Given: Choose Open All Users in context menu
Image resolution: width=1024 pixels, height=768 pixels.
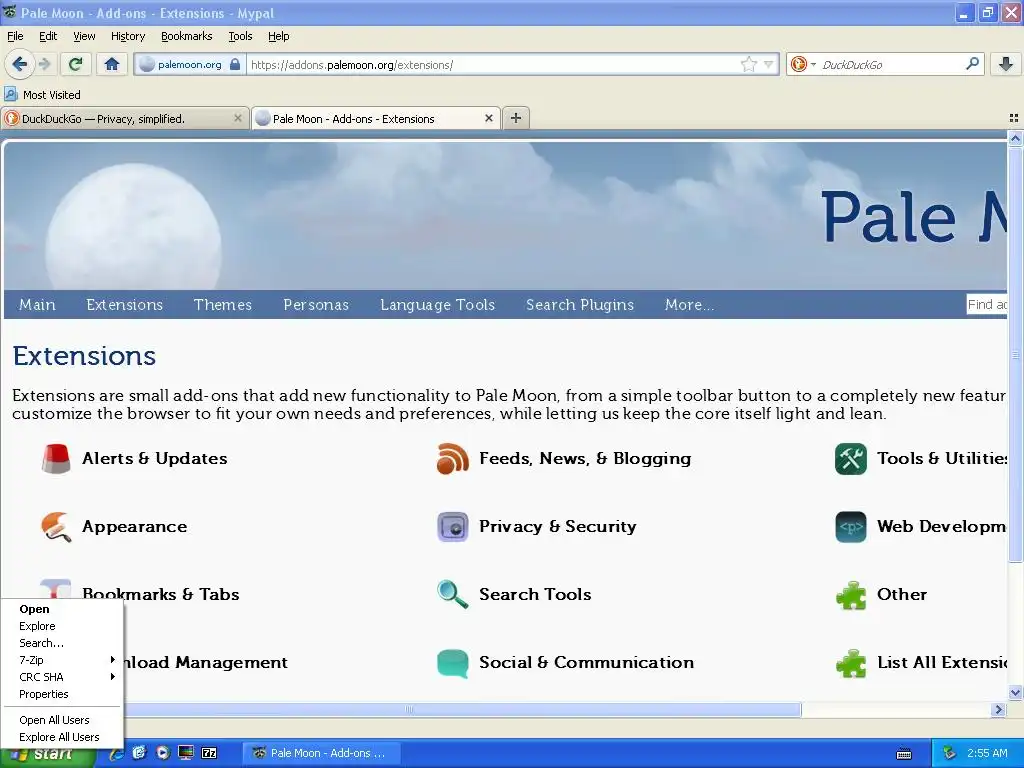Looking at the screenshot, I should pos(63,720).
